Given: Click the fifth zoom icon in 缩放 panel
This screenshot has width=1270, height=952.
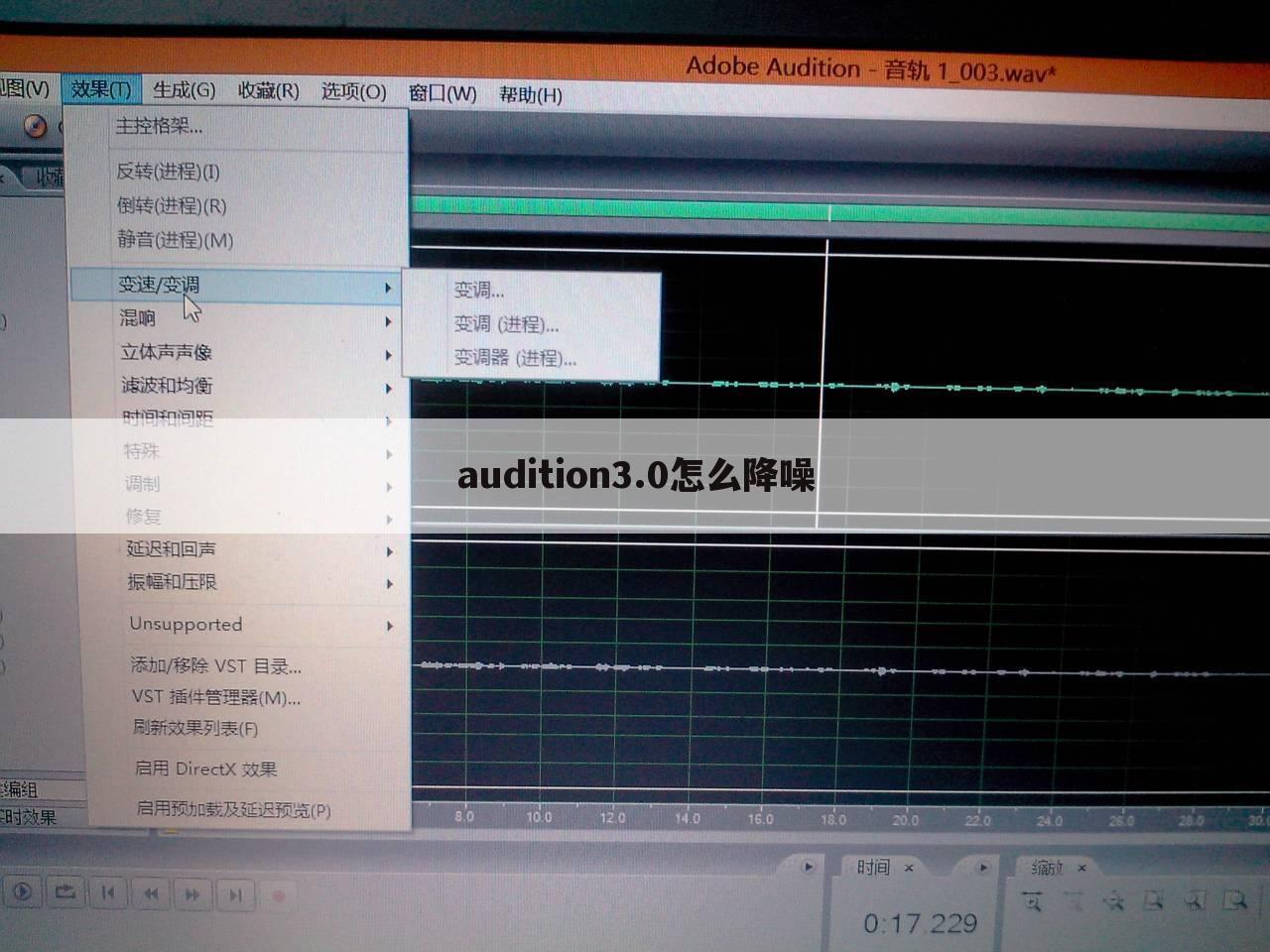Looking at the screenshot, I should (1195, 901).
